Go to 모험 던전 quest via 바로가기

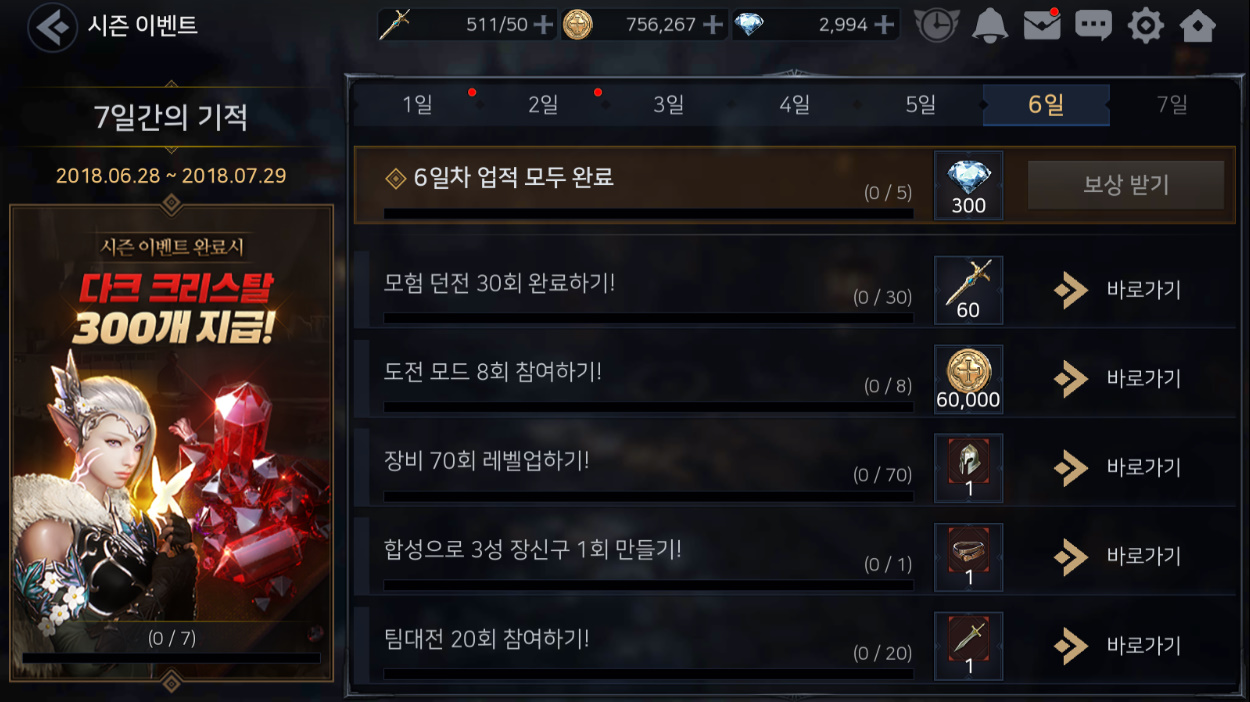tap(1118, 290)
